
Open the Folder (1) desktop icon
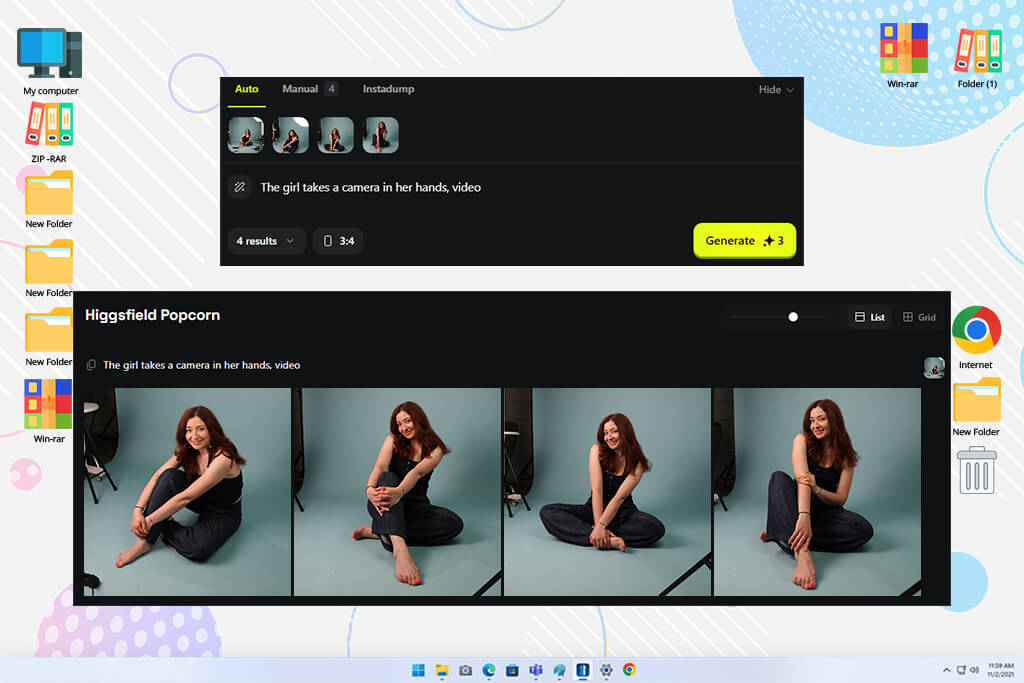tap(977, 59)
